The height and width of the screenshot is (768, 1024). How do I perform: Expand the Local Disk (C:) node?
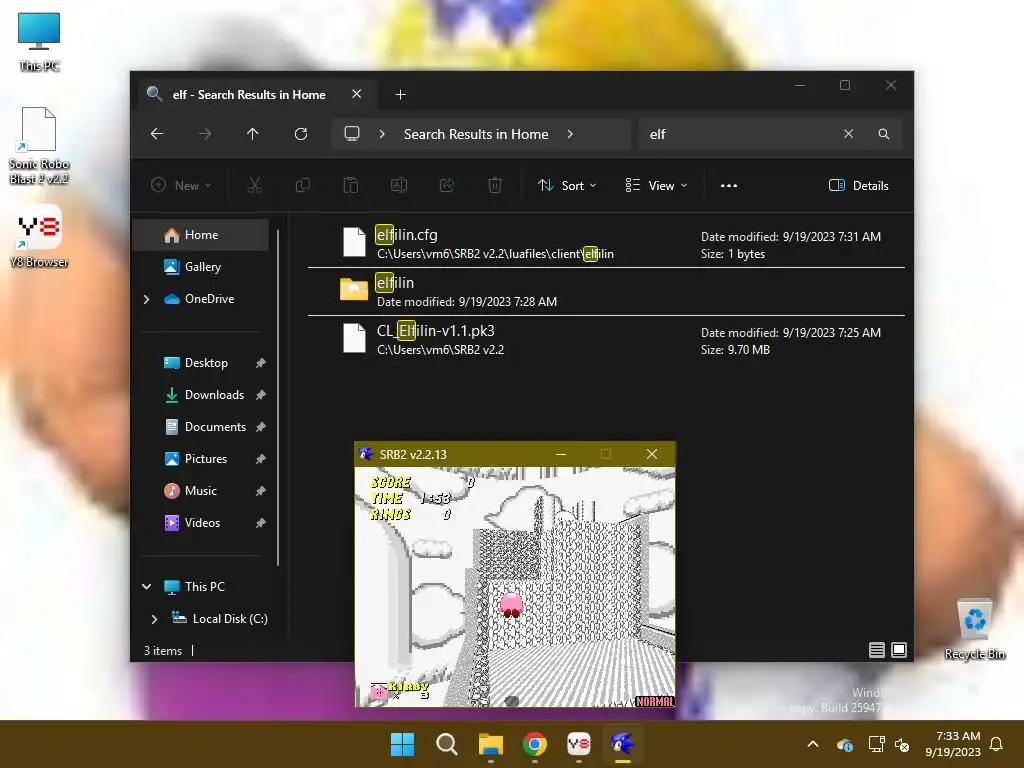[155, 618]
